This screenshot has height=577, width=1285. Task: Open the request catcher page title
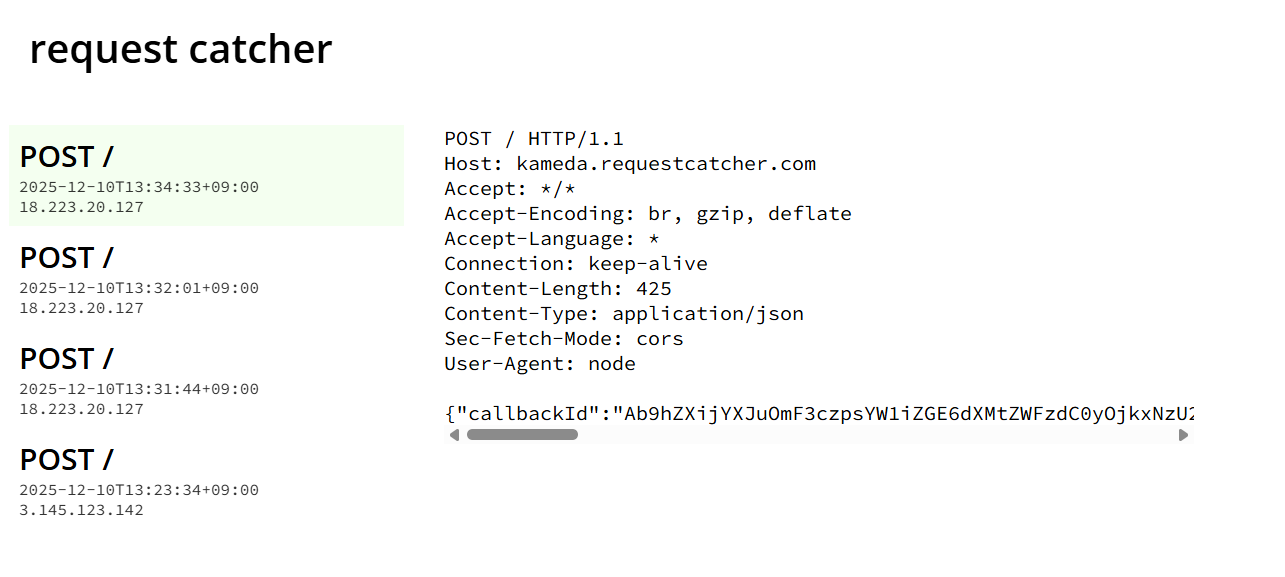coord(180,49)
